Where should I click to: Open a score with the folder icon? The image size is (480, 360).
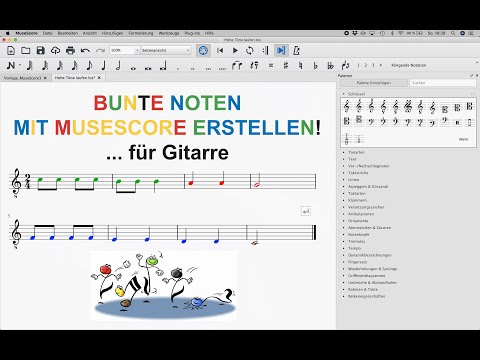click(x=26, y=51)
